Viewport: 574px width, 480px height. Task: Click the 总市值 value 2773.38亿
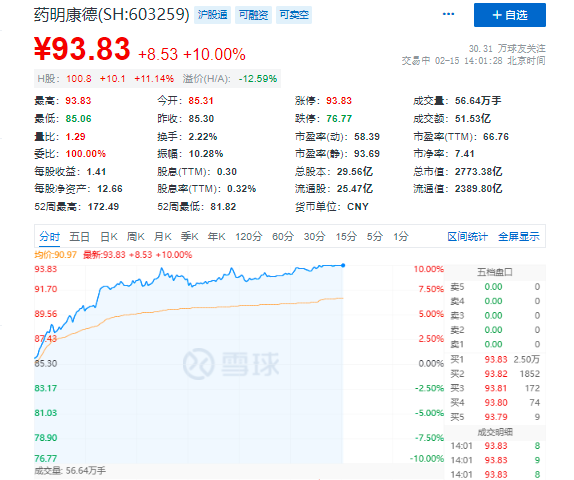(478, 172)
